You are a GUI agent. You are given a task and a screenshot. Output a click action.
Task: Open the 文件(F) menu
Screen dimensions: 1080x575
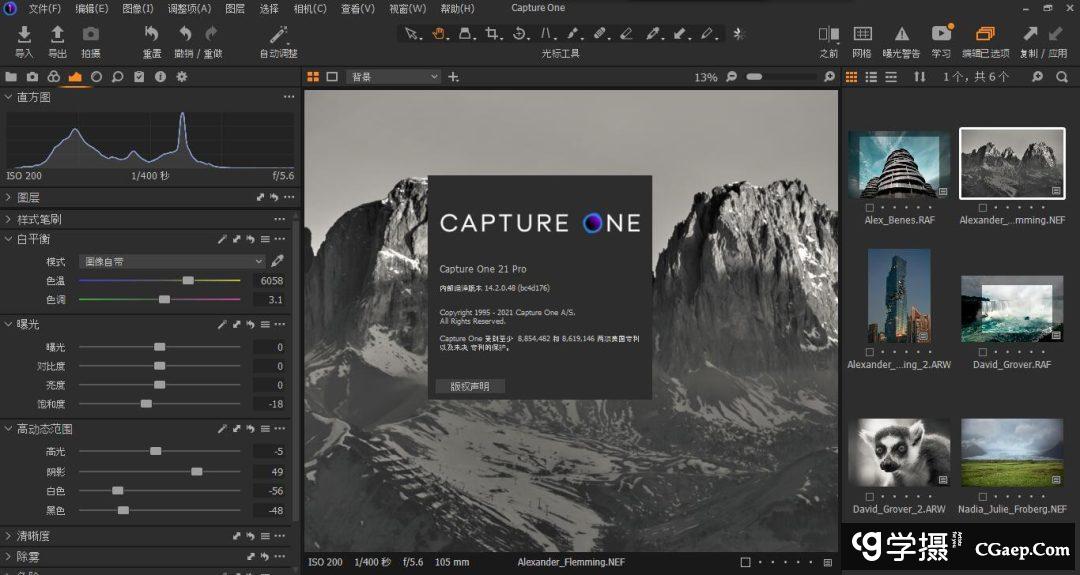(x=45, y=9)
